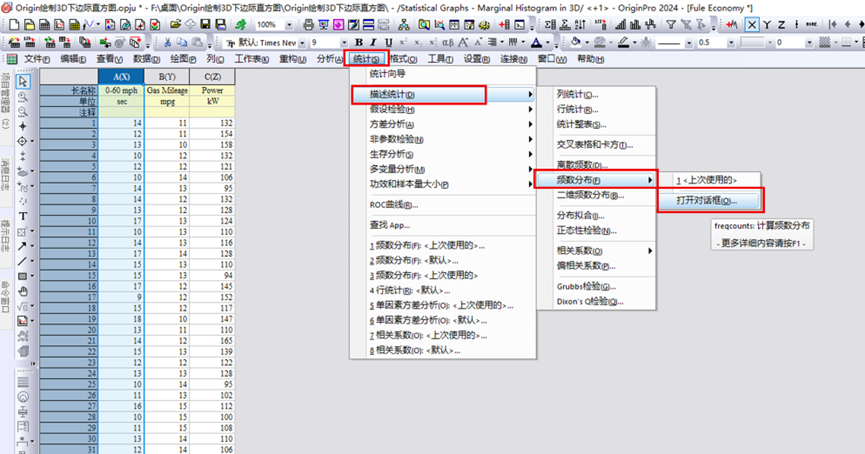Choose 打开对话框 menu item
Viewport: 865px width, 454px height.
[x=711, y=200]
